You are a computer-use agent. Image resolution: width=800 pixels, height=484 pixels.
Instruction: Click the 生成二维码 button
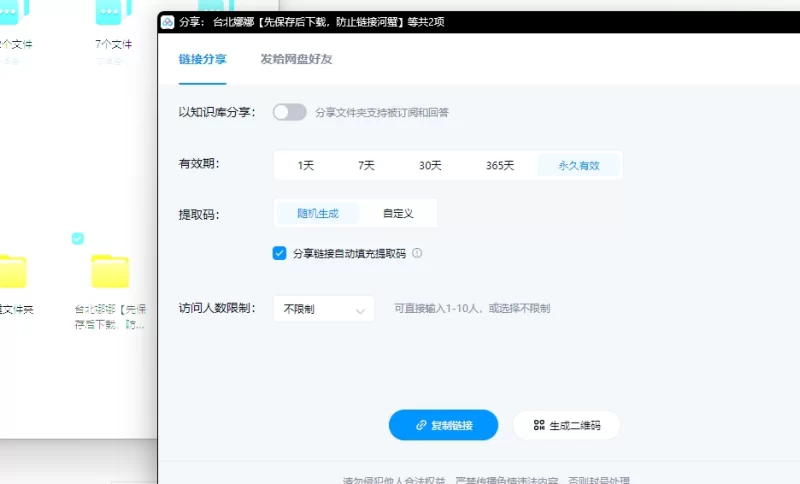click(566, 425)
